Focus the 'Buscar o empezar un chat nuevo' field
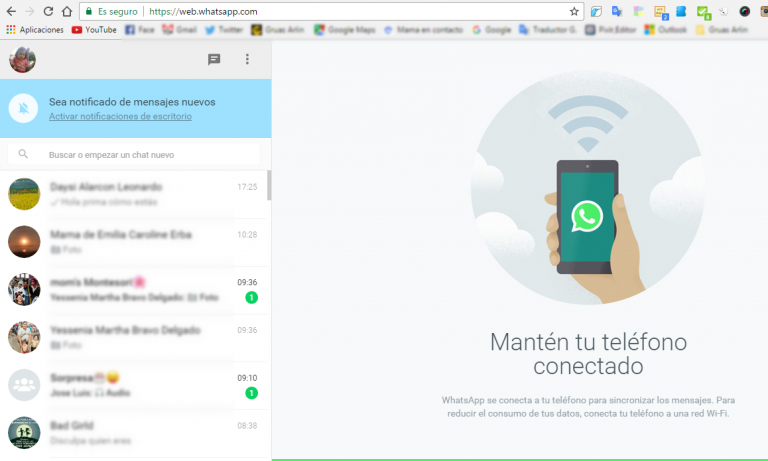 [134, 155]
